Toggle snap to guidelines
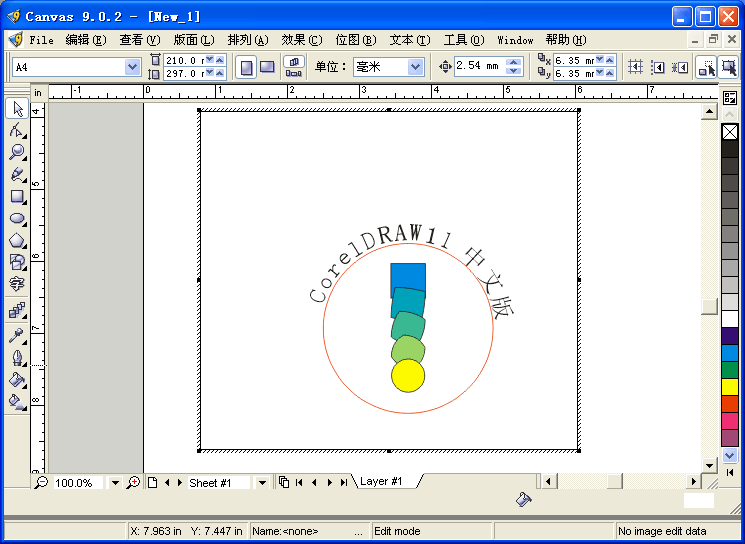Viewport: 745px width, 544px height. tap(658, 67)
